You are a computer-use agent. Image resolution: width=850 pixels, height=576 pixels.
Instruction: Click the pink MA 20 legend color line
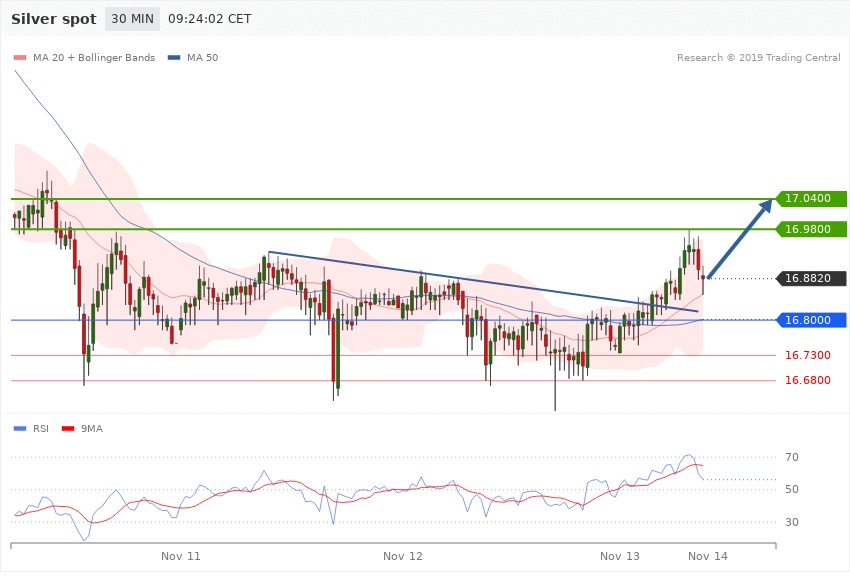[20, 58]
